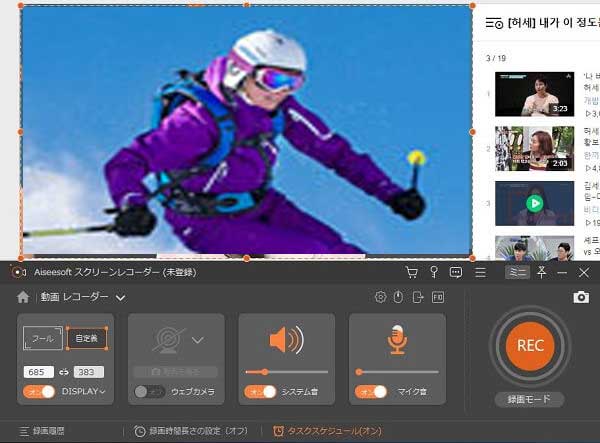Screen dimensions: 600x443
Task: Adjust the system sound volume slider
Action: tap(287, 372)
